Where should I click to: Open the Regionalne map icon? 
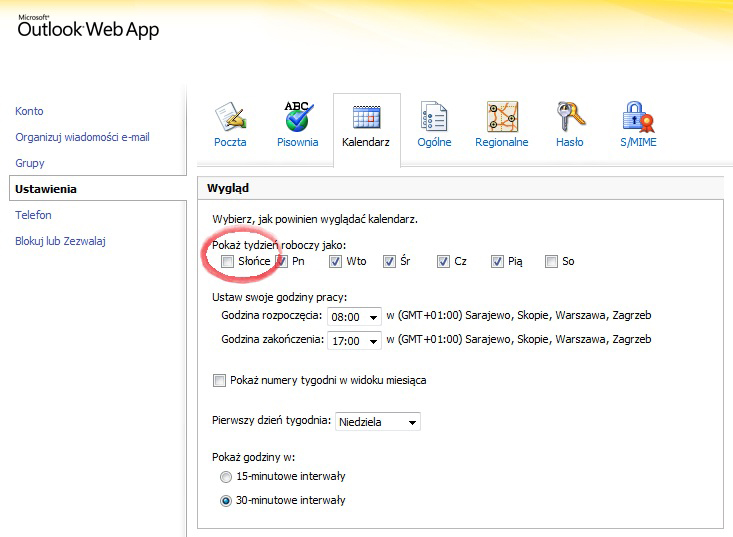(501, 118)
